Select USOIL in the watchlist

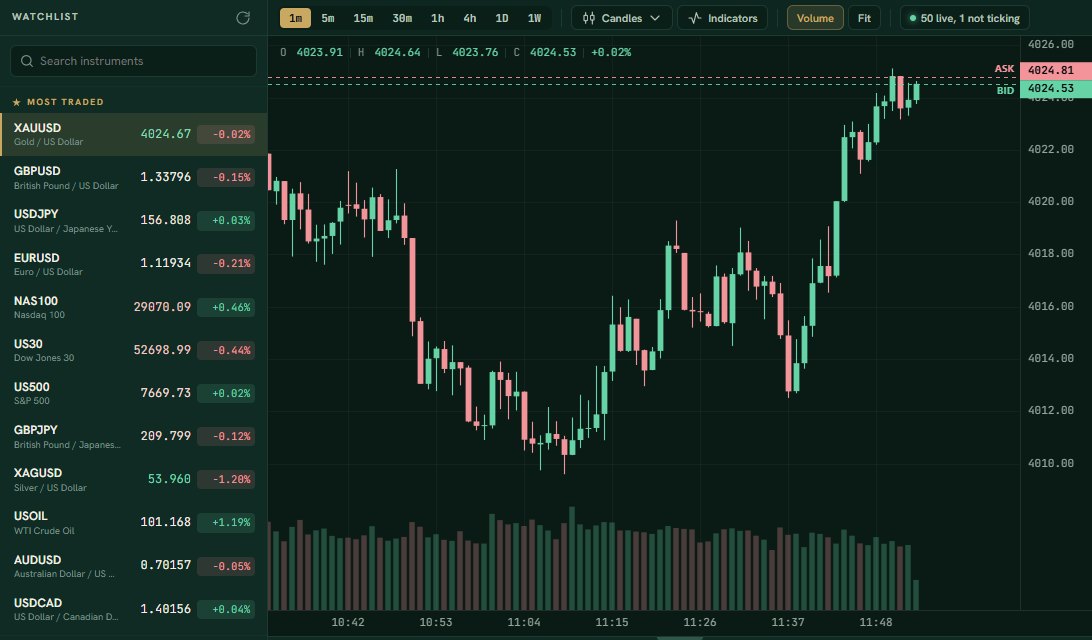[134, 523]
